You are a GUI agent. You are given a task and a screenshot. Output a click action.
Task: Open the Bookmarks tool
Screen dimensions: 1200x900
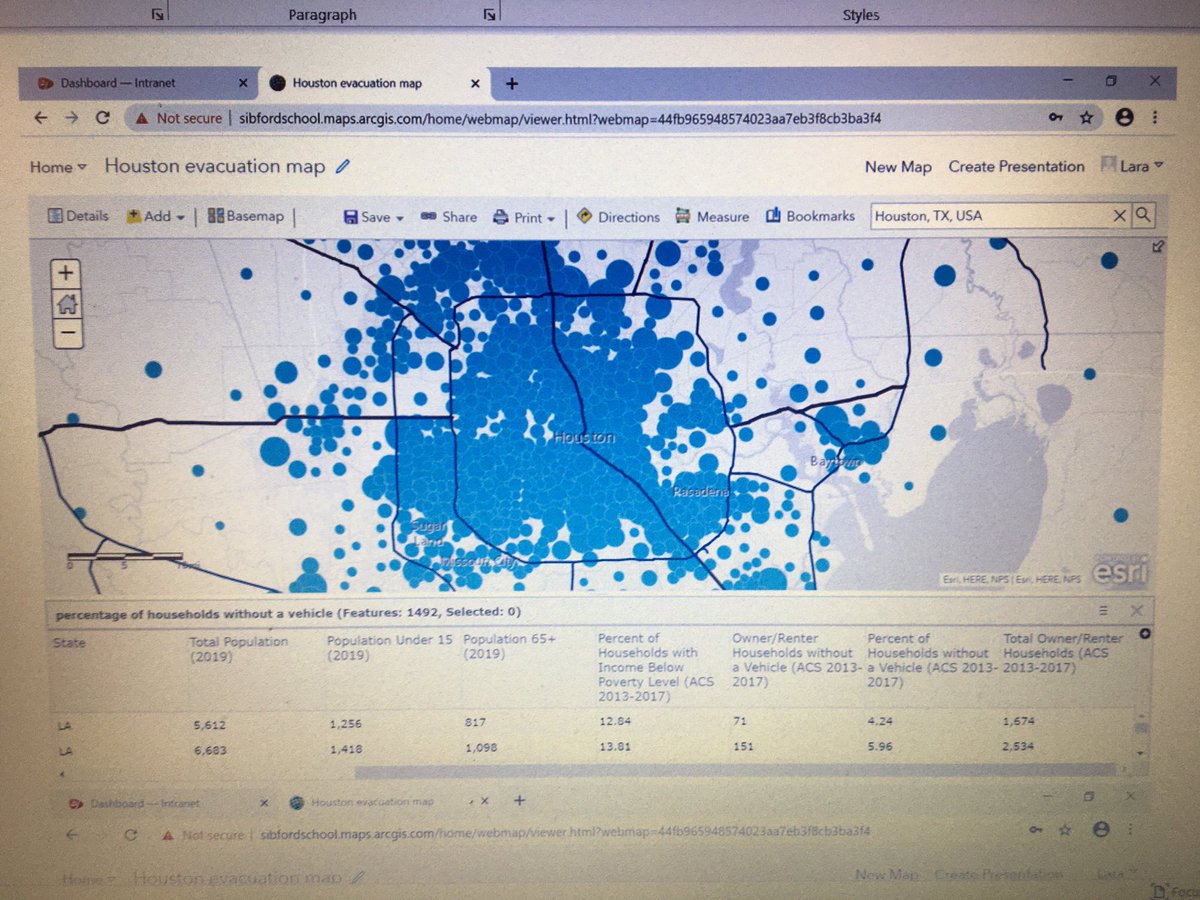pyautogui.click(x=810, y=216)
